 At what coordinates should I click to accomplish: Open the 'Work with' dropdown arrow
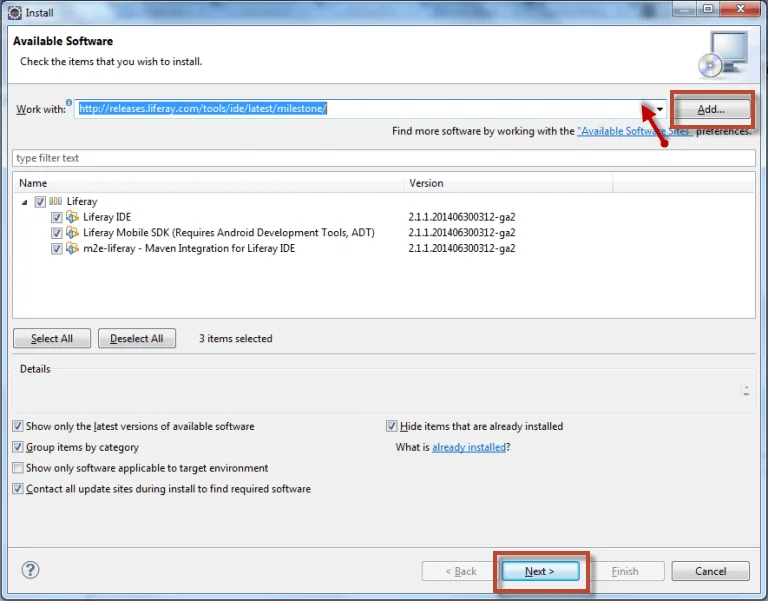[660, 109]
